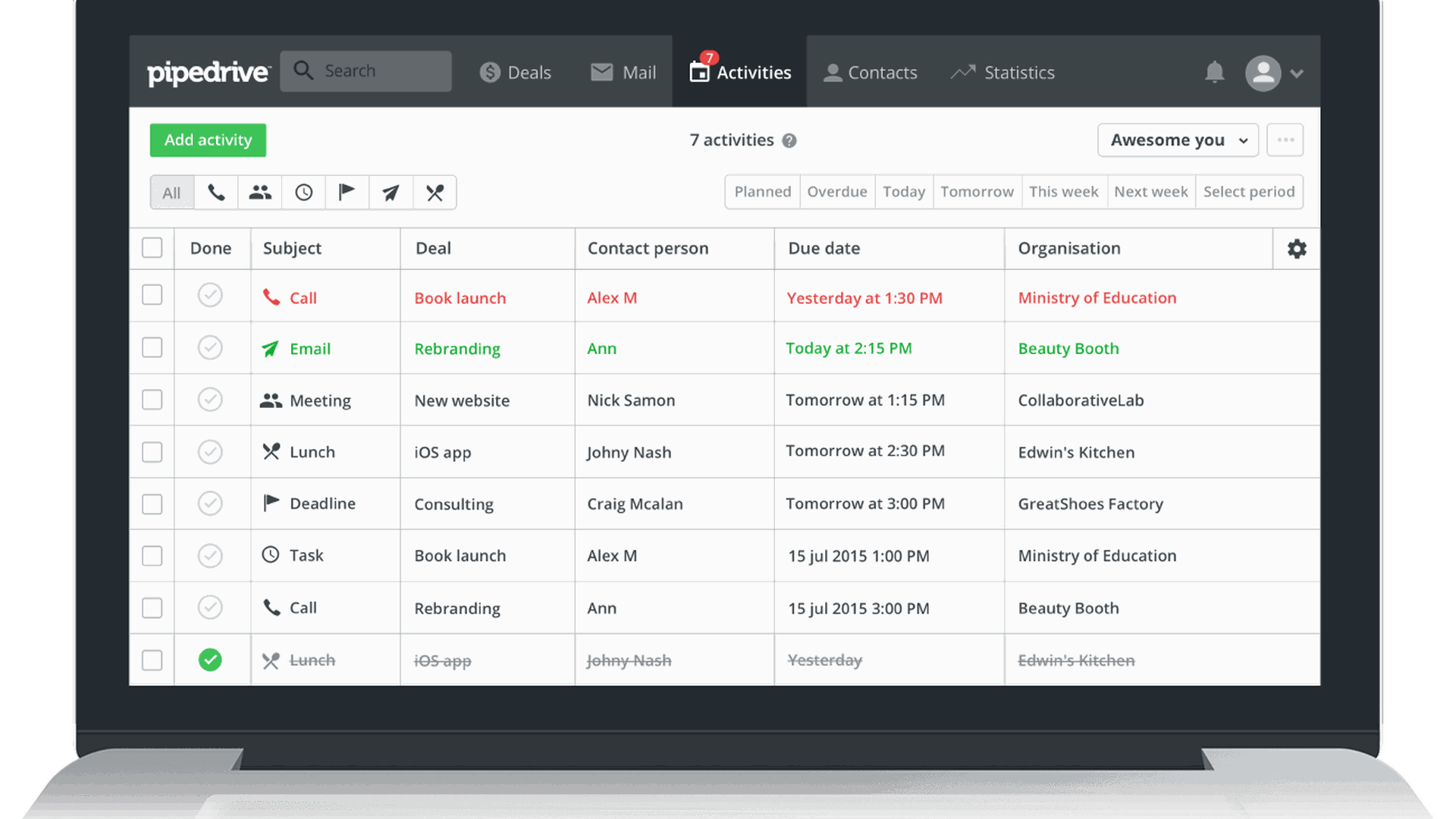Open the Nick Samon contact link
This screenshot has height=819, width=1456.
631,400
